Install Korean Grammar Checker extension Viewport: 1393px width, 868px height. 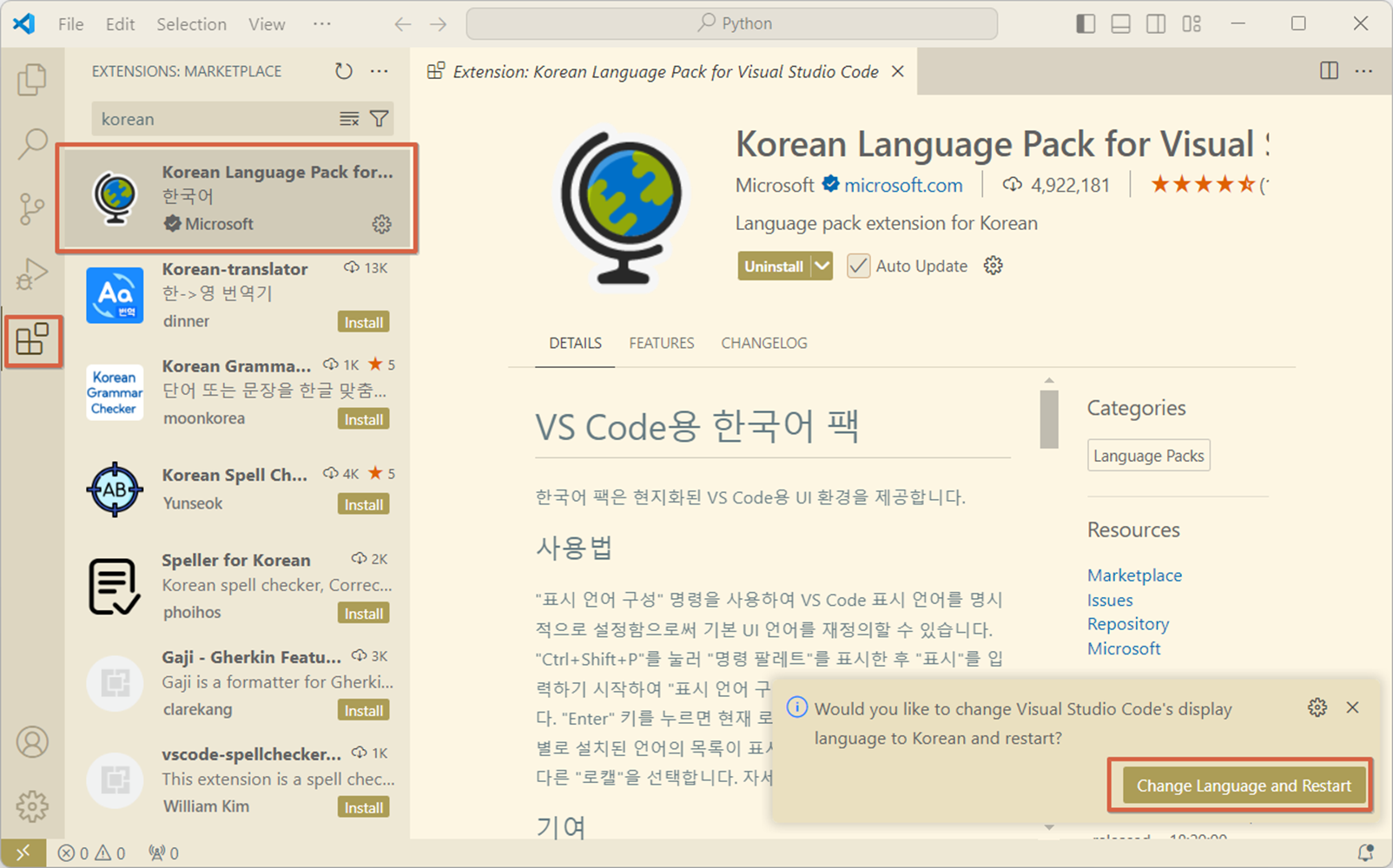coord(363,419)
